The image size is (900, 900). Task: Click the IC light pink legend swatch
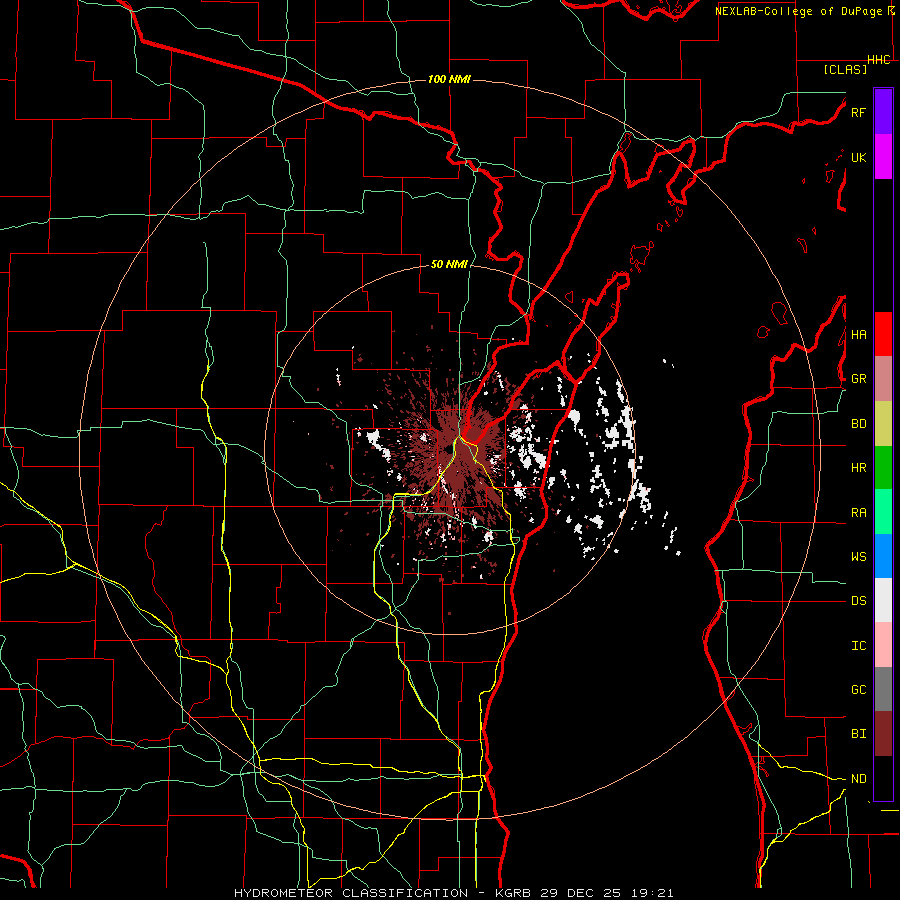883,645
